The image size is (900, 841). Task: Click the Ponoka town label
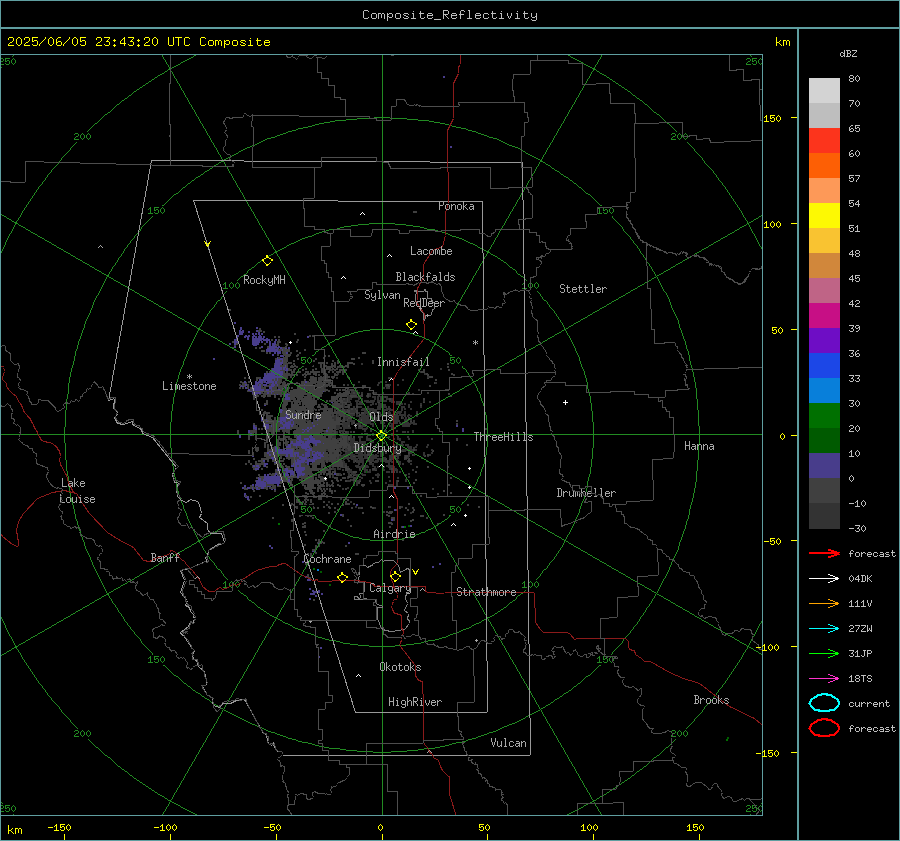(456, 206)
